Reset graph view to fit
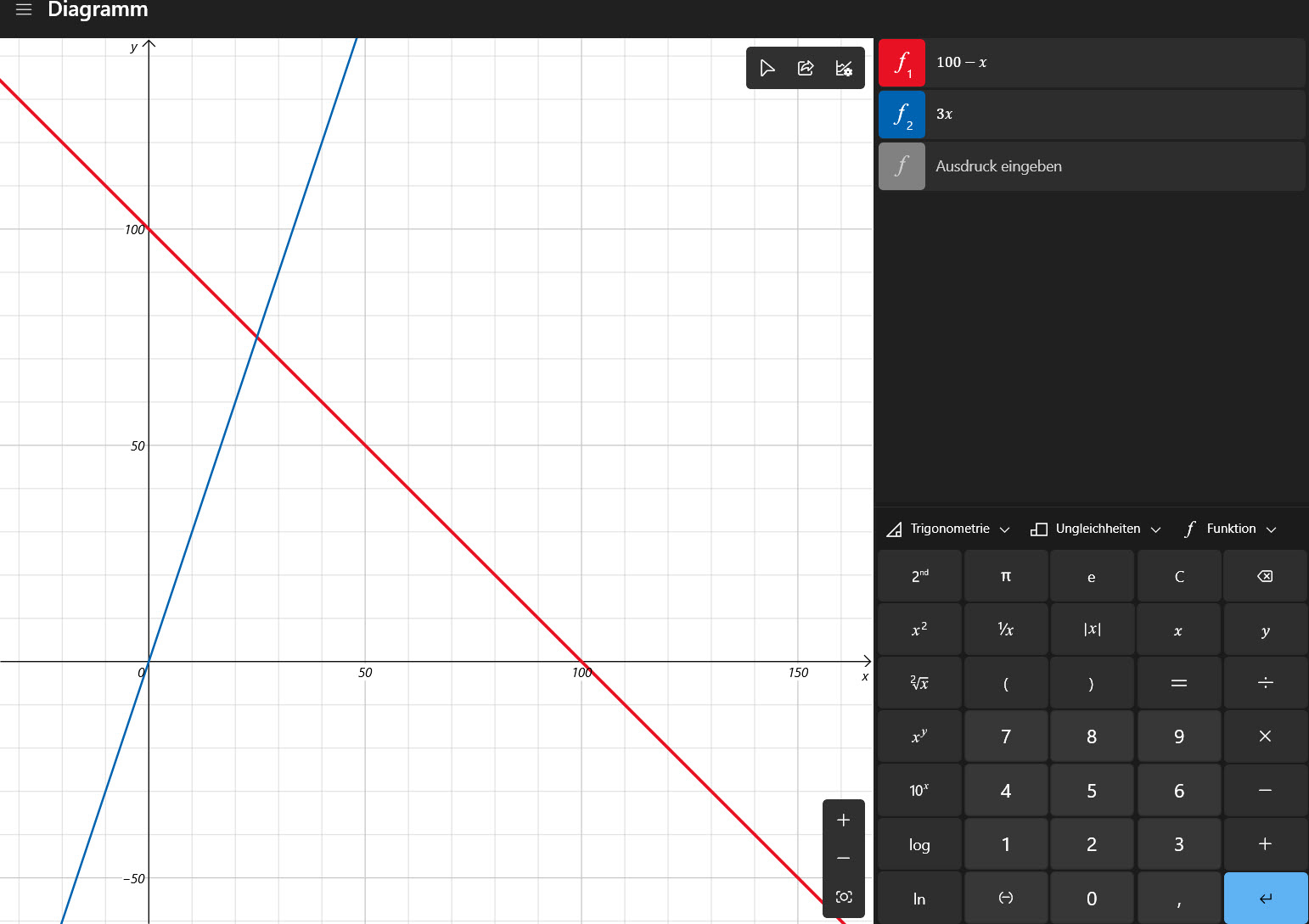This screenshot has width=1309, height=924. (843, 897)
